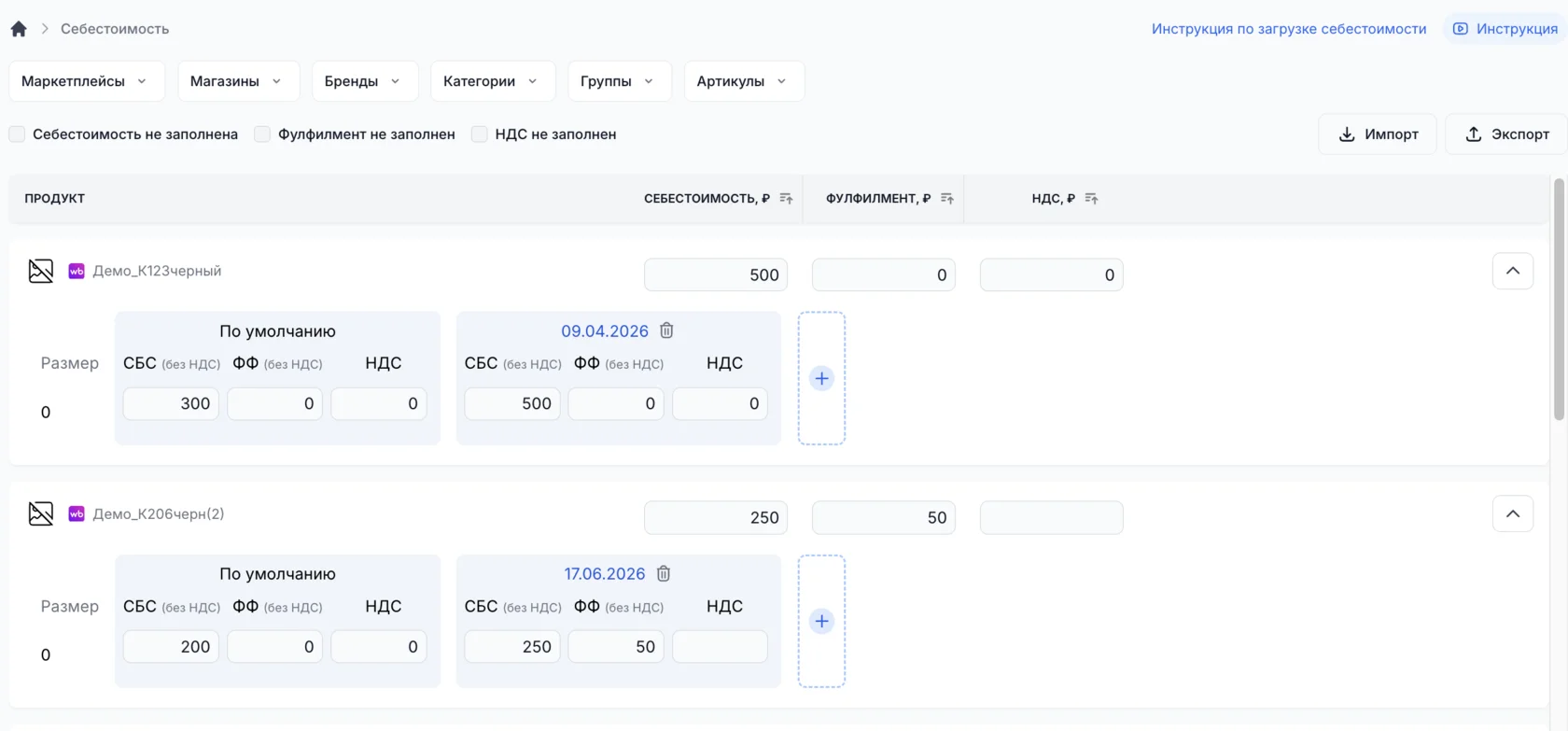Viewport: 1568px width, 731px height.
Task: Open Артикулы filter dropdown
Action: coord(744,81)
